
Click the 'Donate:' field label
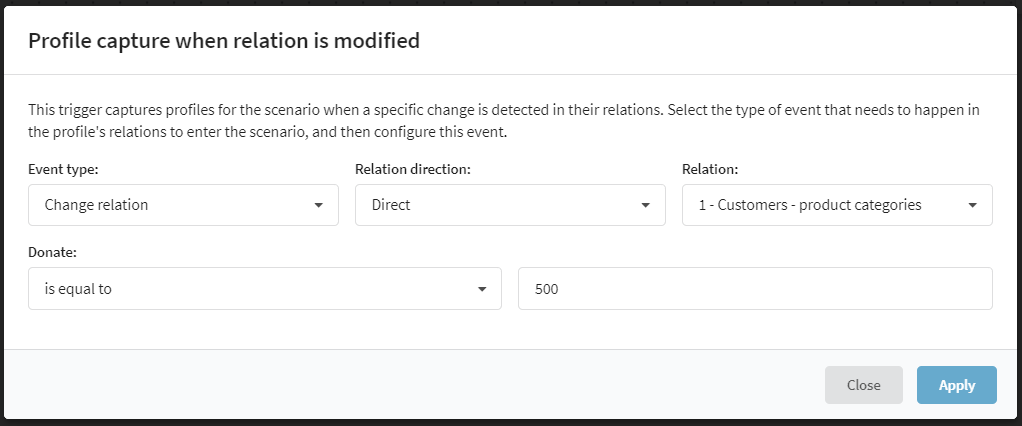(x=53, y=252)
